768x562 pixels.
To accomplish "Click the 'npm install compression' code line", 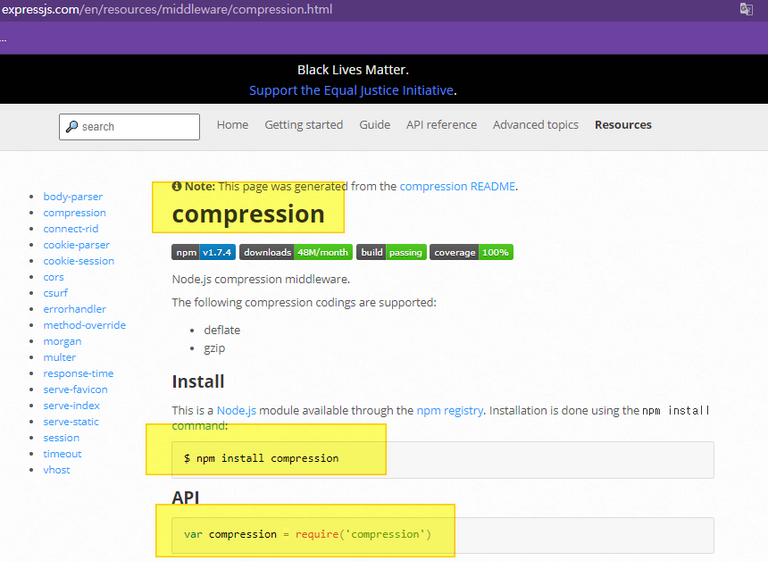I will pyautogui.click(x=261, y=459).
